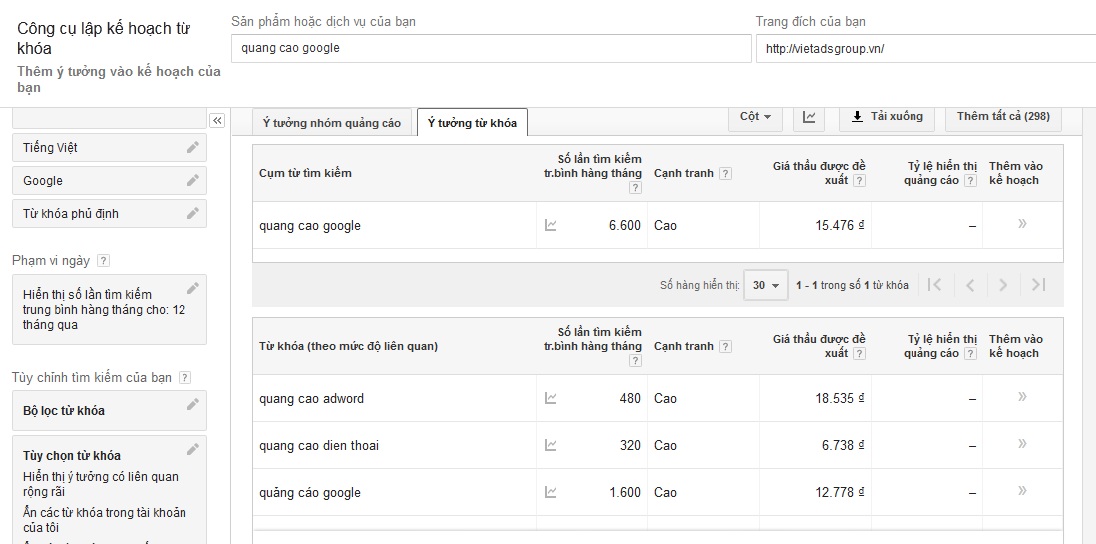Open the Bộ lọc từ khóa option
The height and width of the screenshot is (544, 1096).
(x=110, y=410)
